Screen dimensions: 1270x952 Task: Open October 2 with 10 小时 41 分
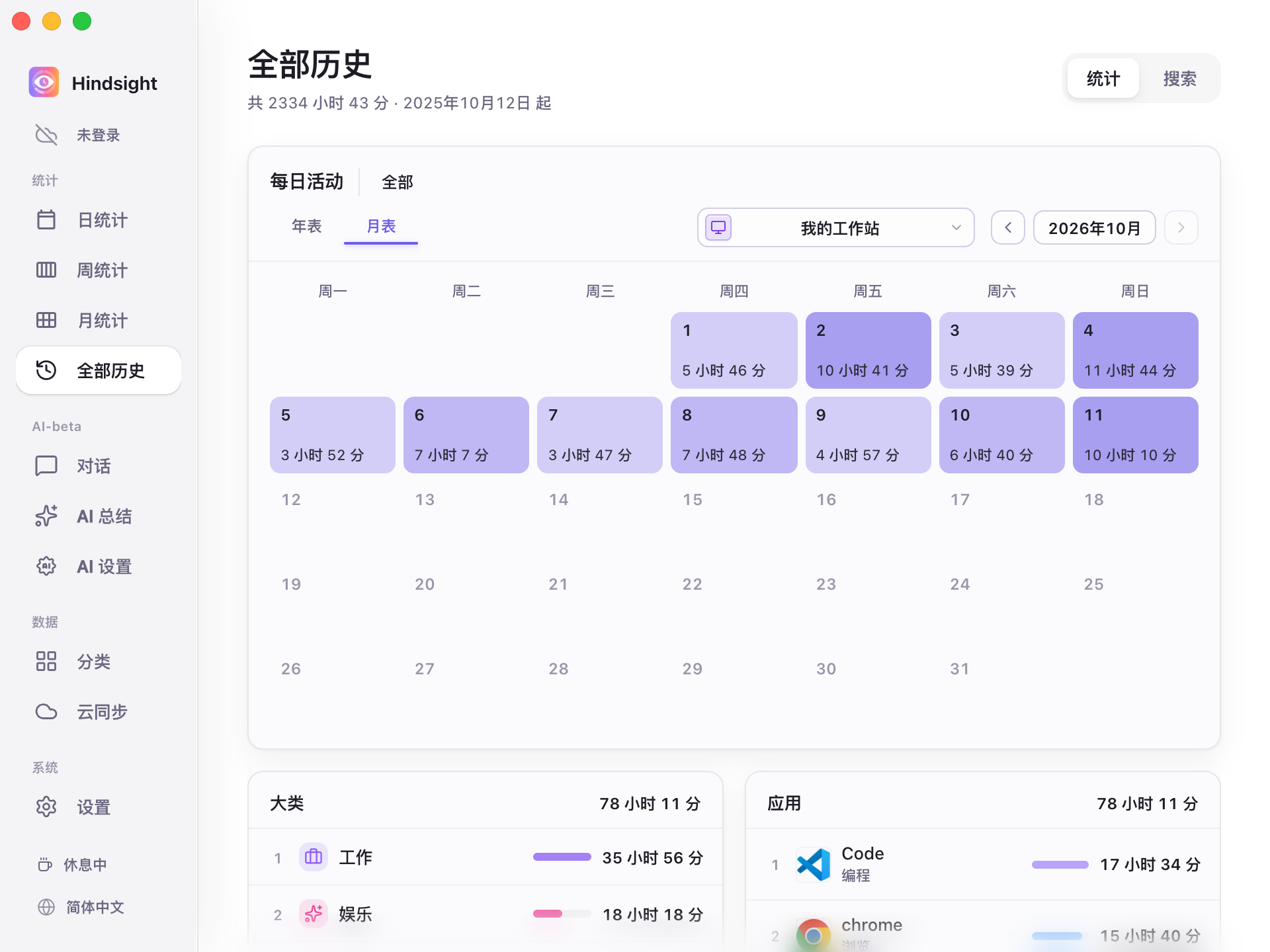pos(868,350)
